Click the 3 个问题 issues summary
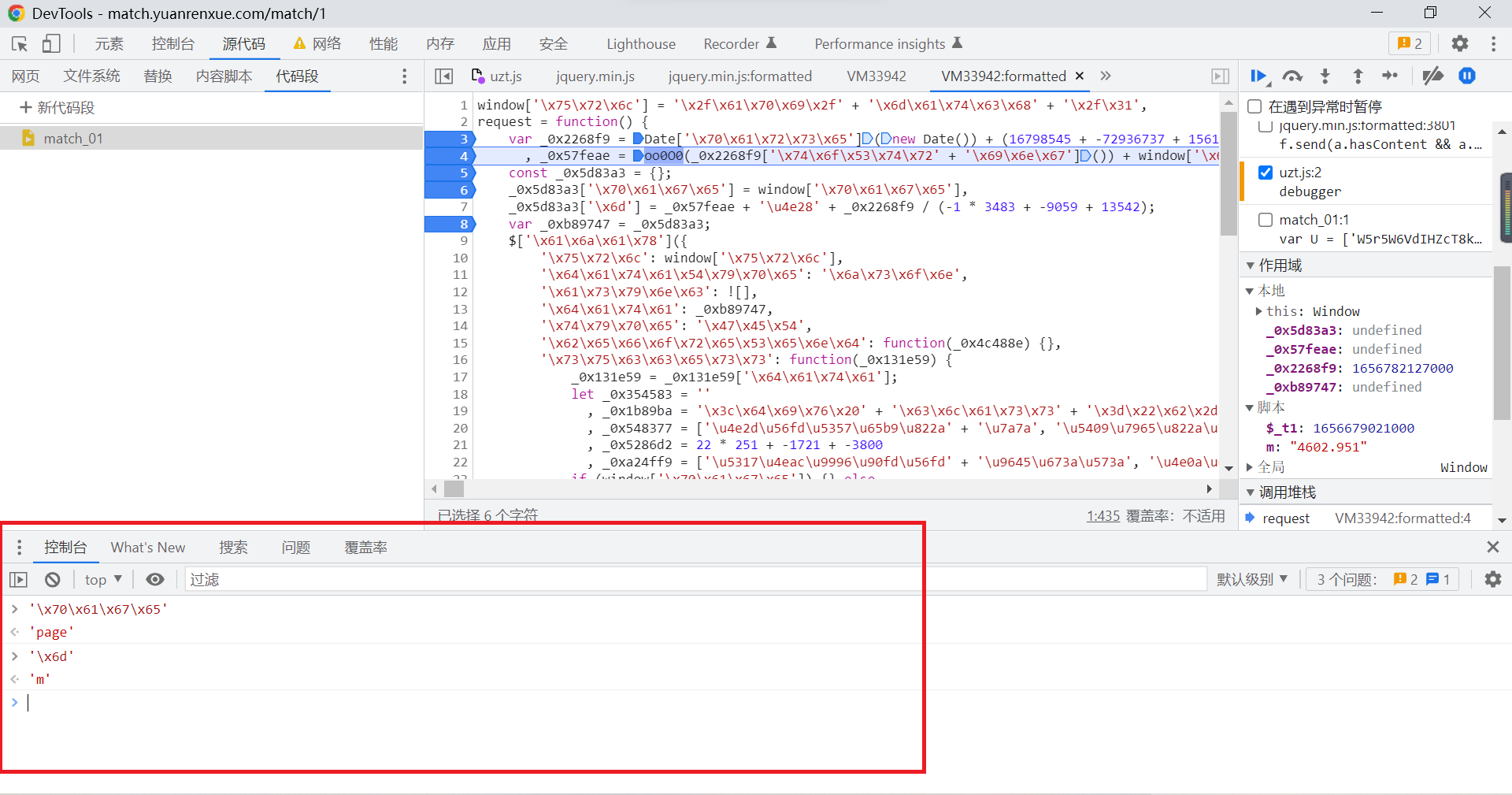The image size is (1512, 795). (x=1383, y=580)
